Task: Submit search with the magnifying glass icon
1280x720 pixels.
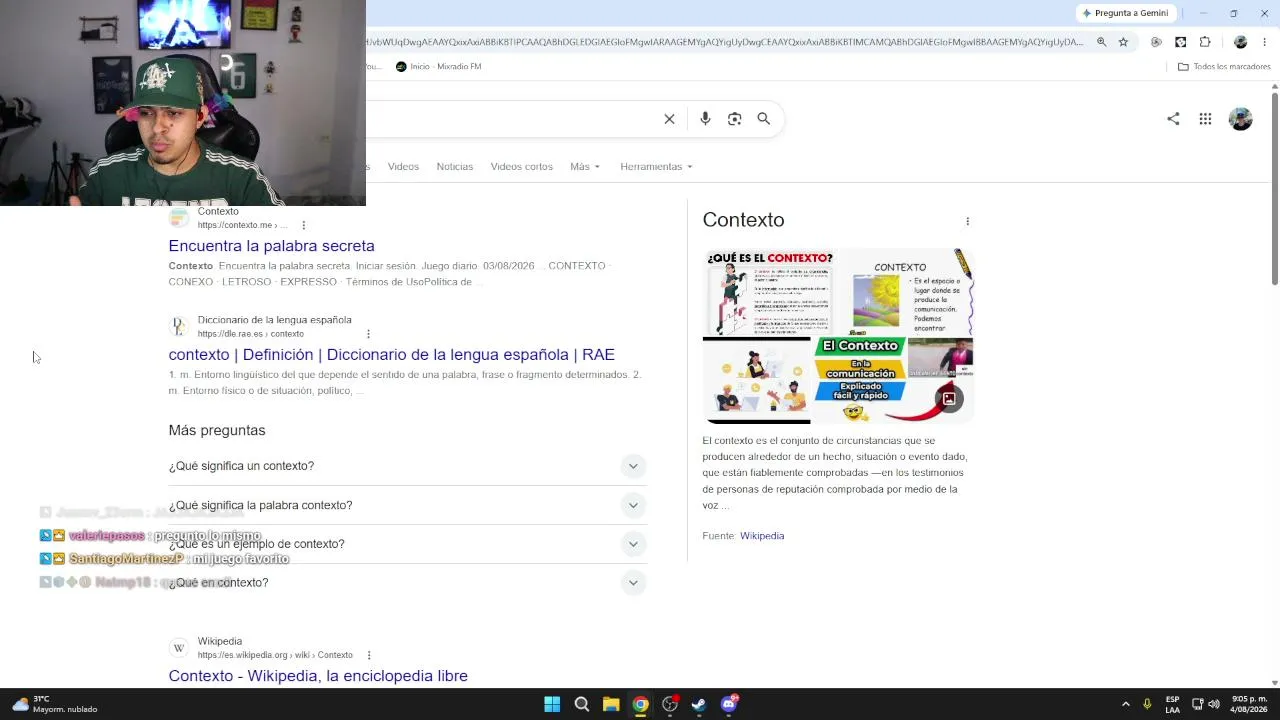Action: pyautogui.click(x=764, y=119)
